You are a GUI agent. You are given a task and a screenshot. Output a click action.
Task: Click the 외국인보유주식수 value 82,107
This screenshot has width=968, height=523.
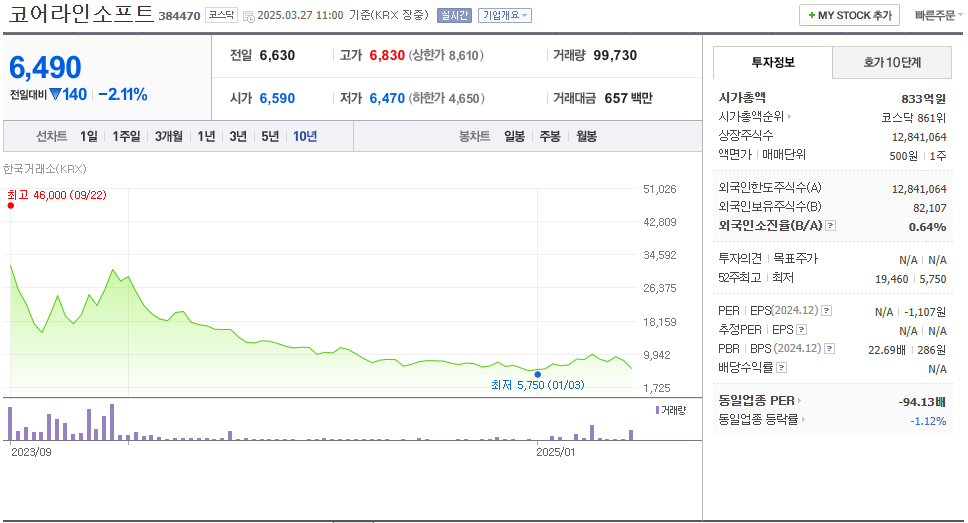(x=930, y=208)
